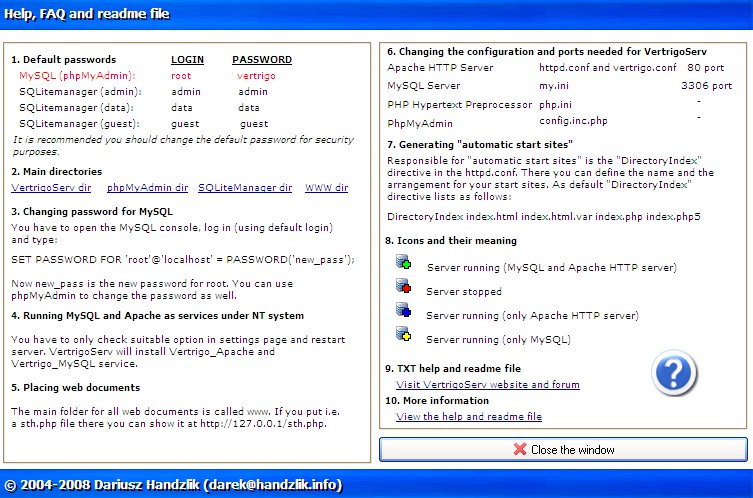The height and width of the screenshot is (498, 753).
Task: View the help and readme file link
Action: pos(469,417)
